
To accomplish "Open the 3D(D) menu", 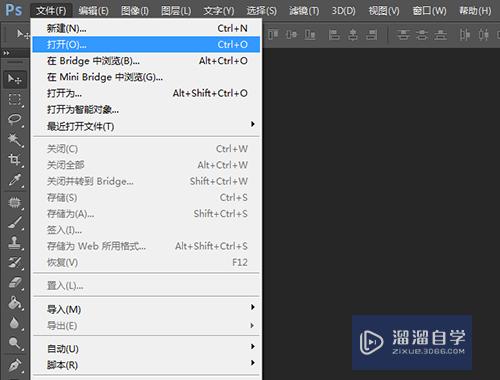I will coord(343,11).
